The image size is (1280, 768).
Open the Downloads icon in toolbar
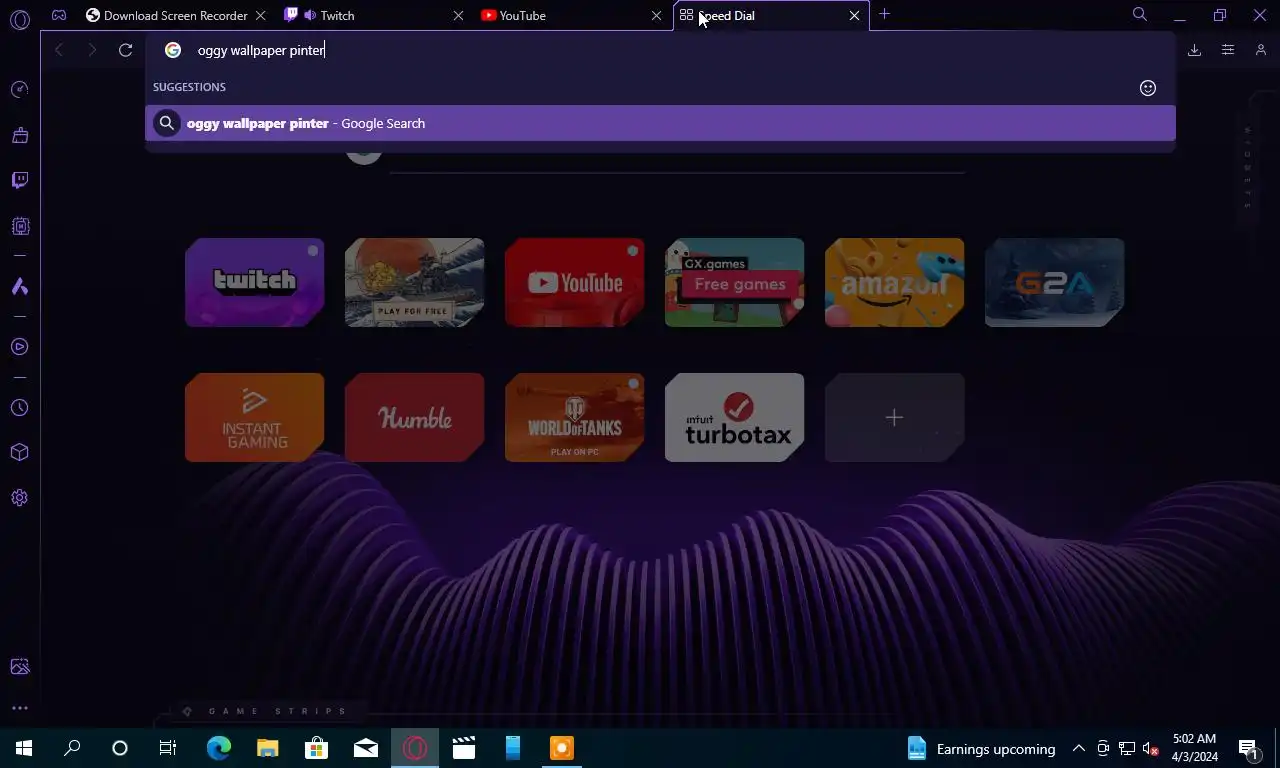click(1194, 50)
